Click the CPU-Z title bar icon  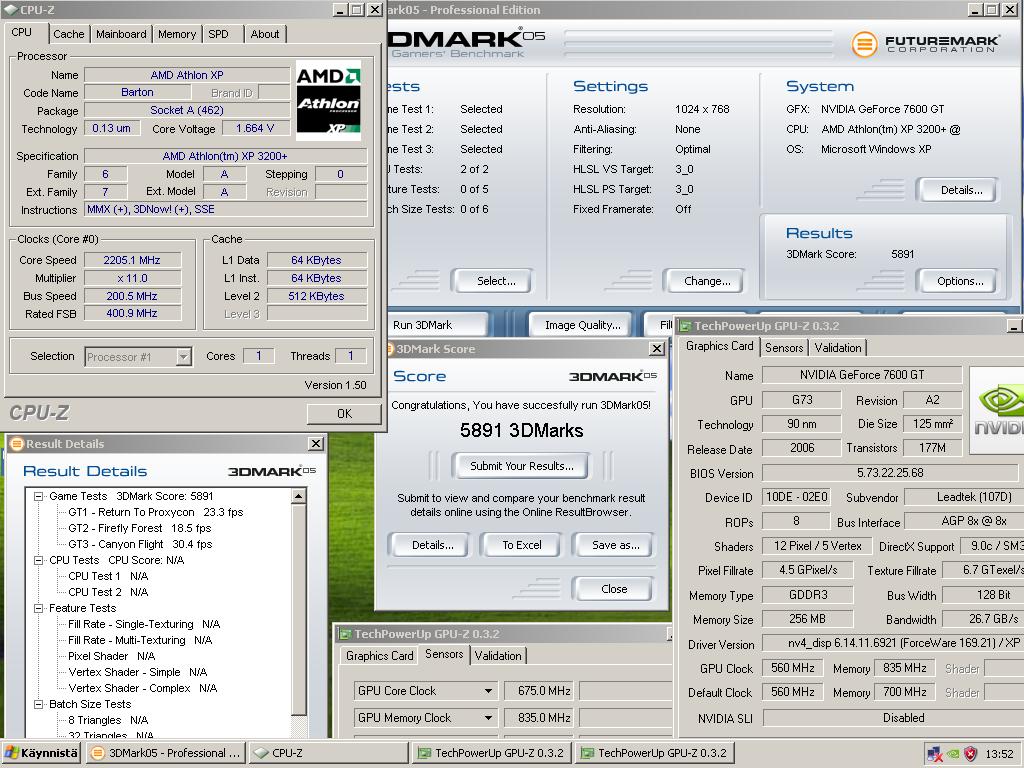point(10,10)
